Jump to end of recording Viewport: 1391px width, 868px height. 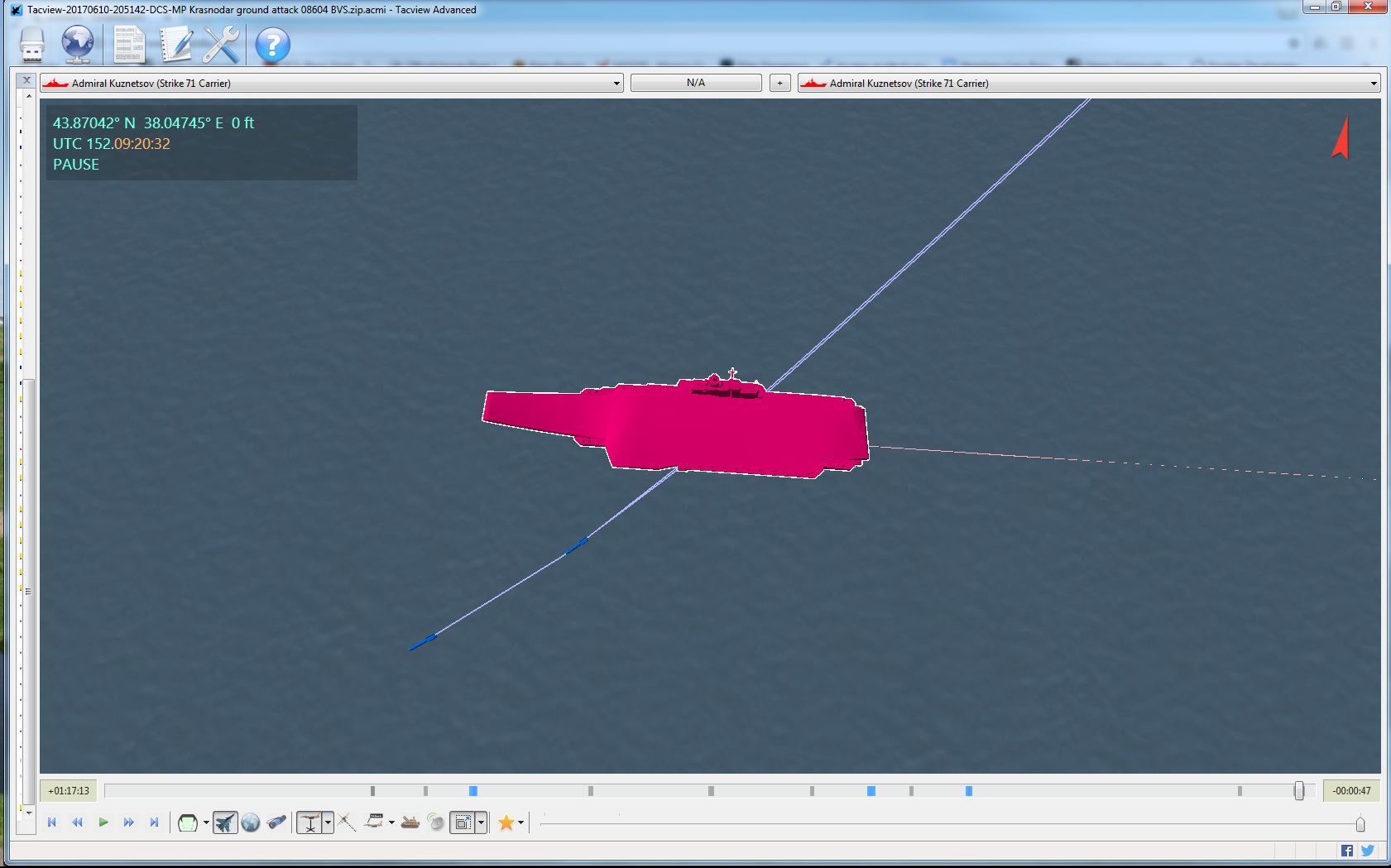point(154,822)
